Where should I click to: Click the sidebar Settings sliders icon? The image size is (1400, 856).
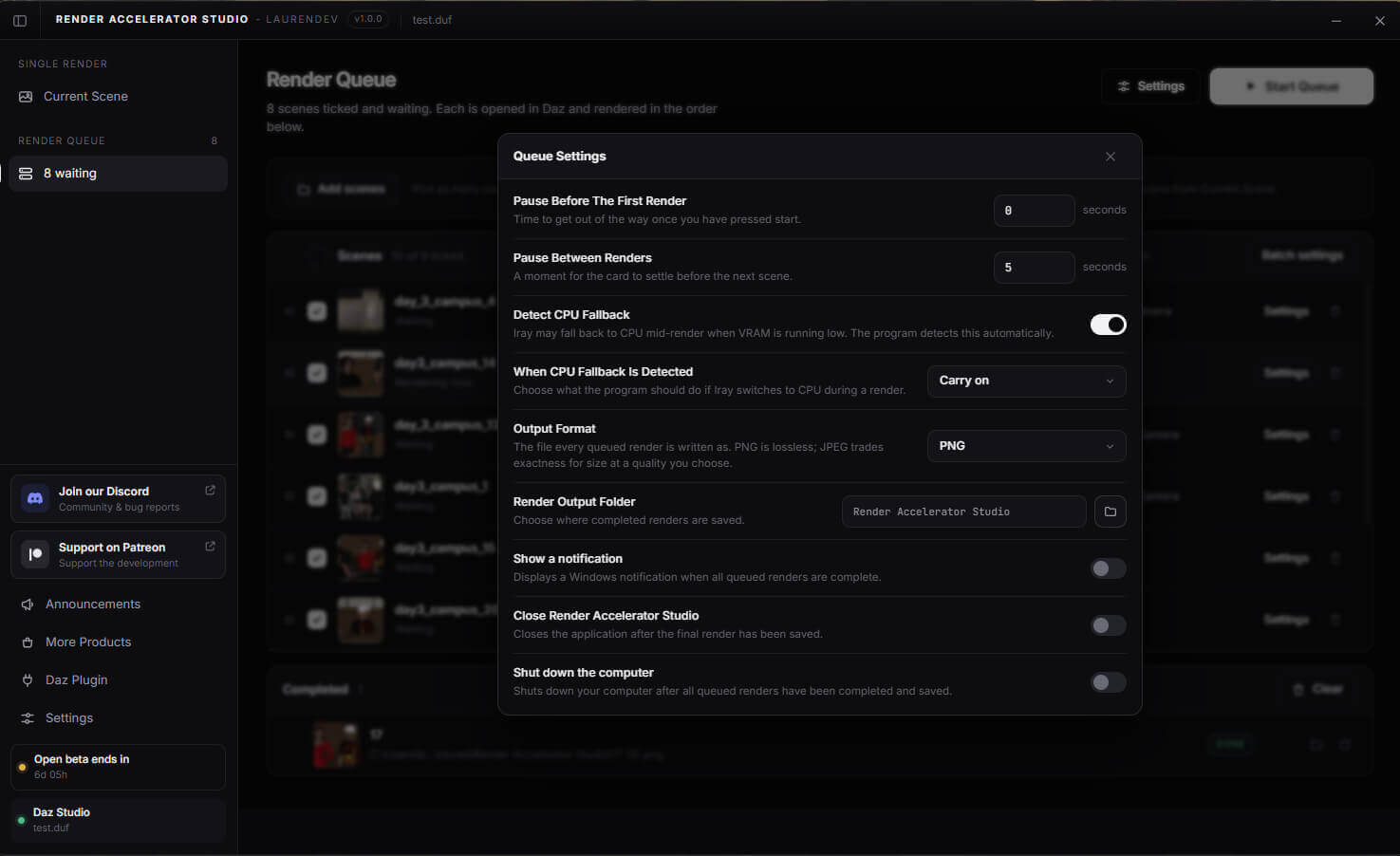click(x=28, y=718)
